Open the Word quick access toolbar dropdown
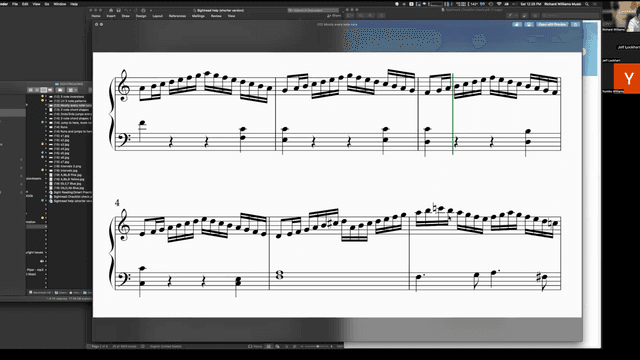 click(151, 10)
